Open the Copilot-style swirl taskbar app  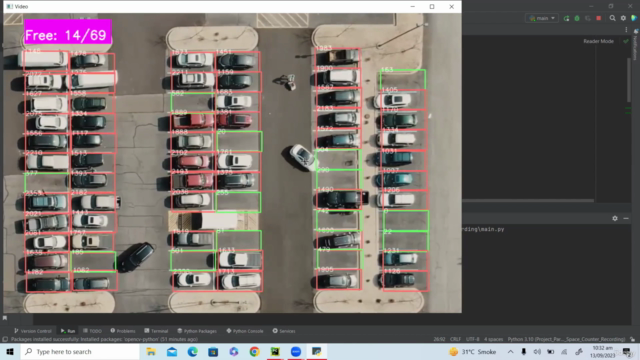pos(234,351)
